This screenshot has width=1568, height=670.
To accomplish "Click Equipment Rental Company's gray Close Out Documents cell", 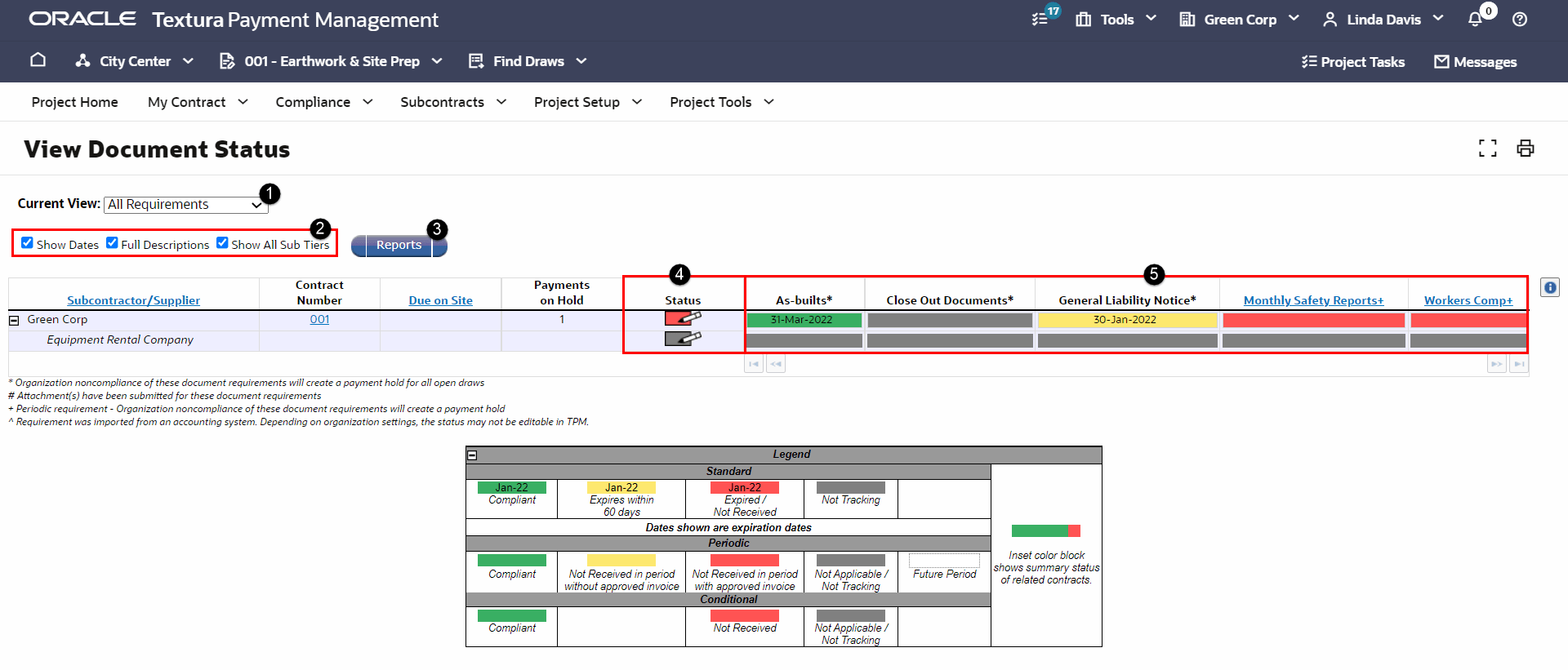I will [x=950, y=340].
